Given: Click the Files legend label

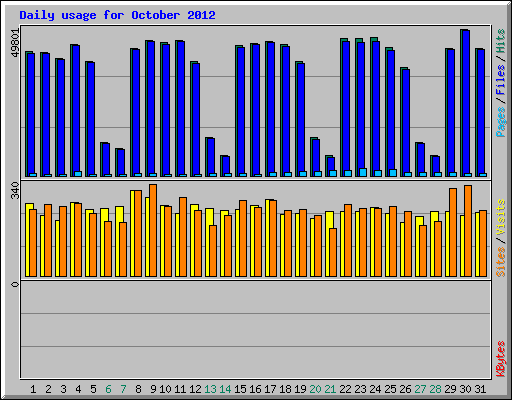Looking at the screenshot, I should point(501,79).
